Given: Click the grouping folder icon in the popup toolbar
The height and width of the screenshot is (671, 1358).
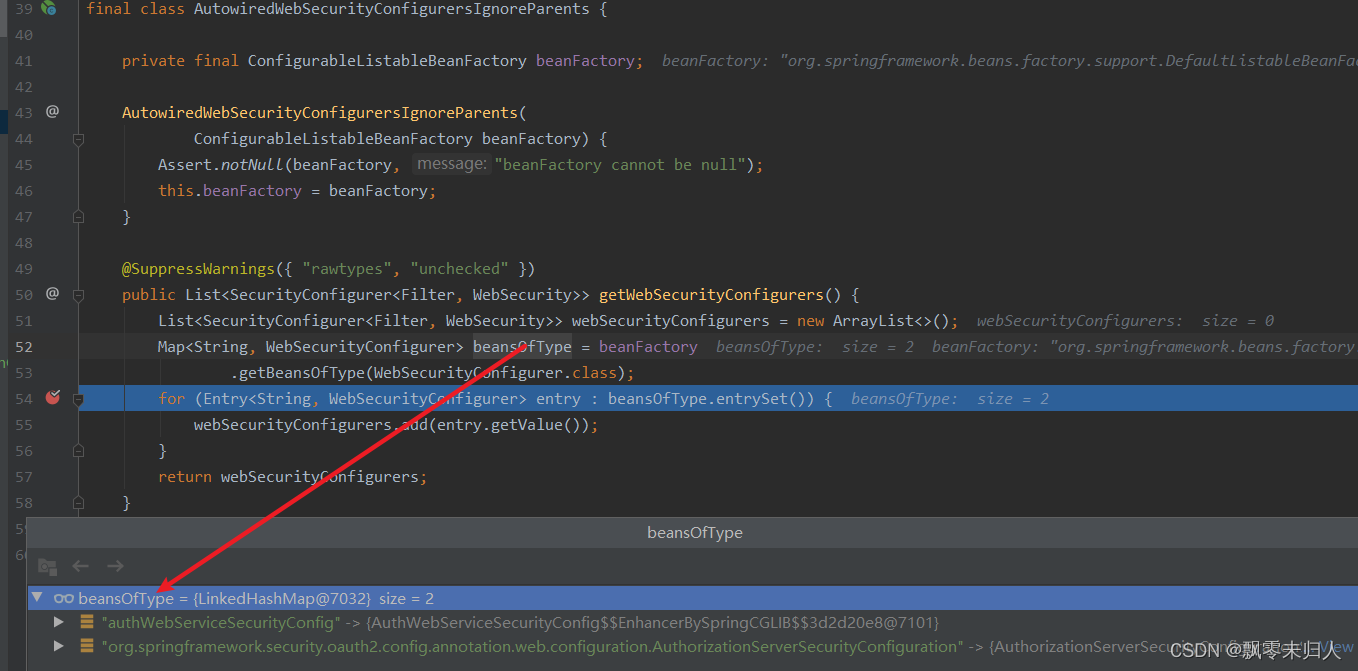Looking at the screenshot, I should click(46, 566).
